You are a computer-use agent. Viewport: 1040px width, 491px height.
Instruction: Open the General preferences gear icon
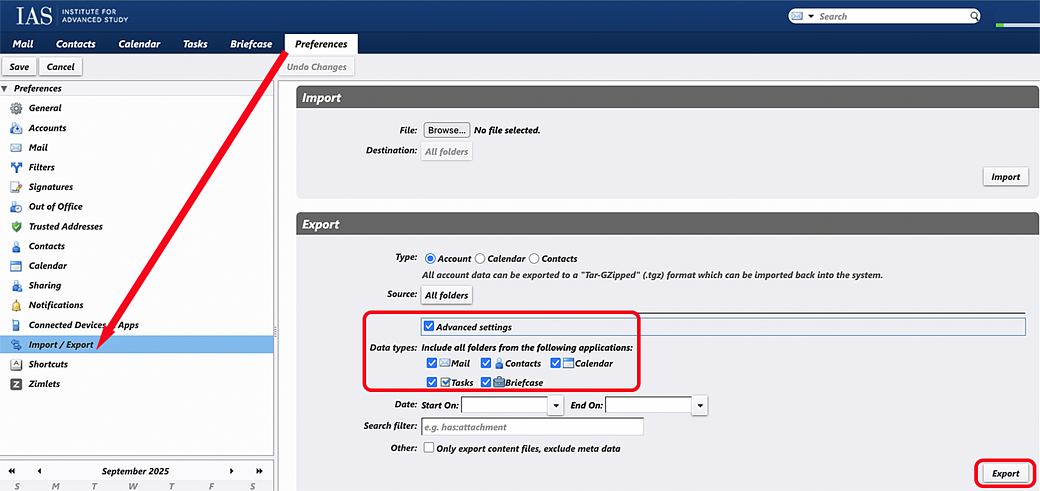17,108
